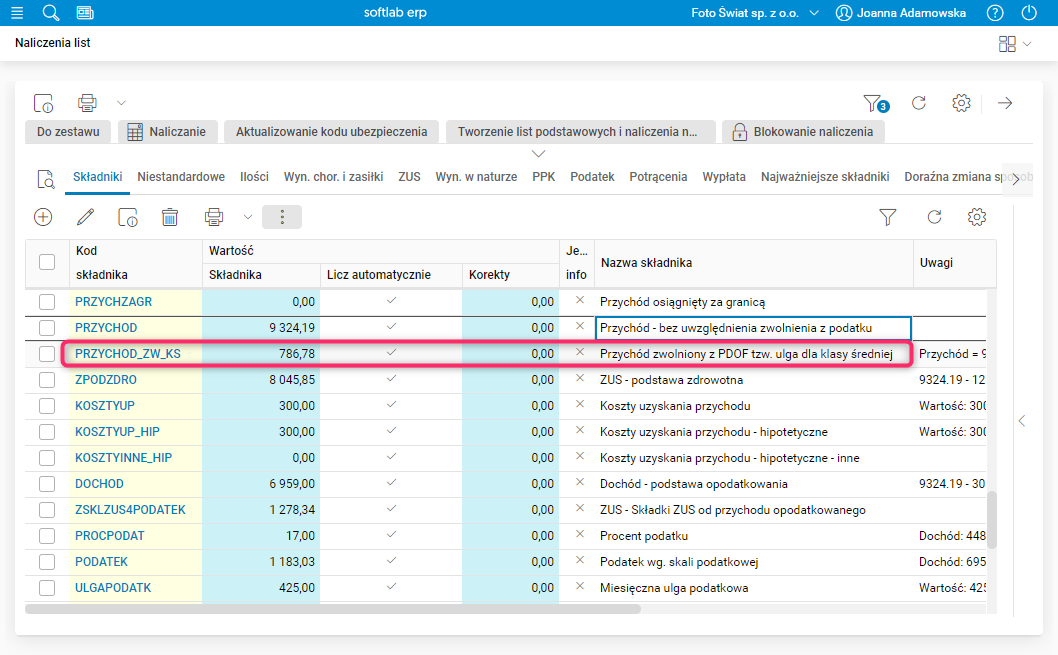Toggle the select-all header checkbox

[47, 262]
